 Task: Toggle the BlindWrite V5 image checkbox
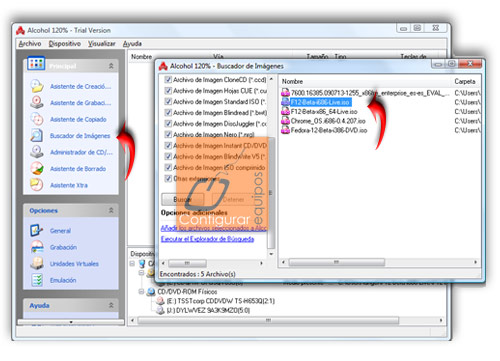[x=168, y=157]
